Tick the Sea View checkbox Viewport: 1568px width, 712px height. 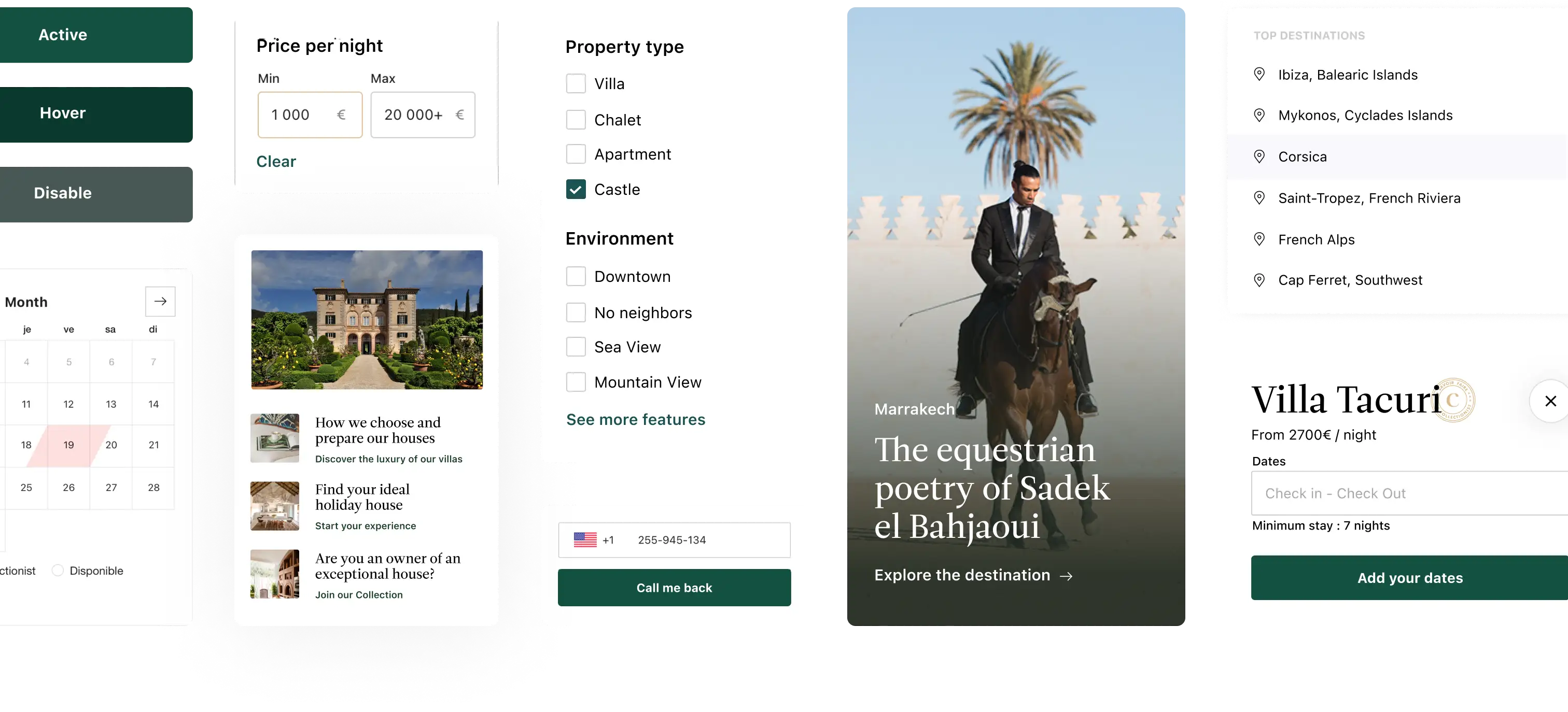click(576, 347)
